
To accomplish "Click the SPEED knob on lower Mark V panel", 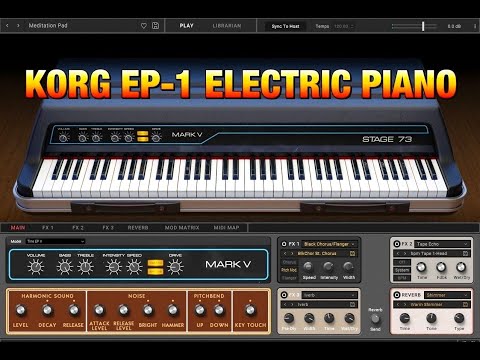I will click(134, 267).
